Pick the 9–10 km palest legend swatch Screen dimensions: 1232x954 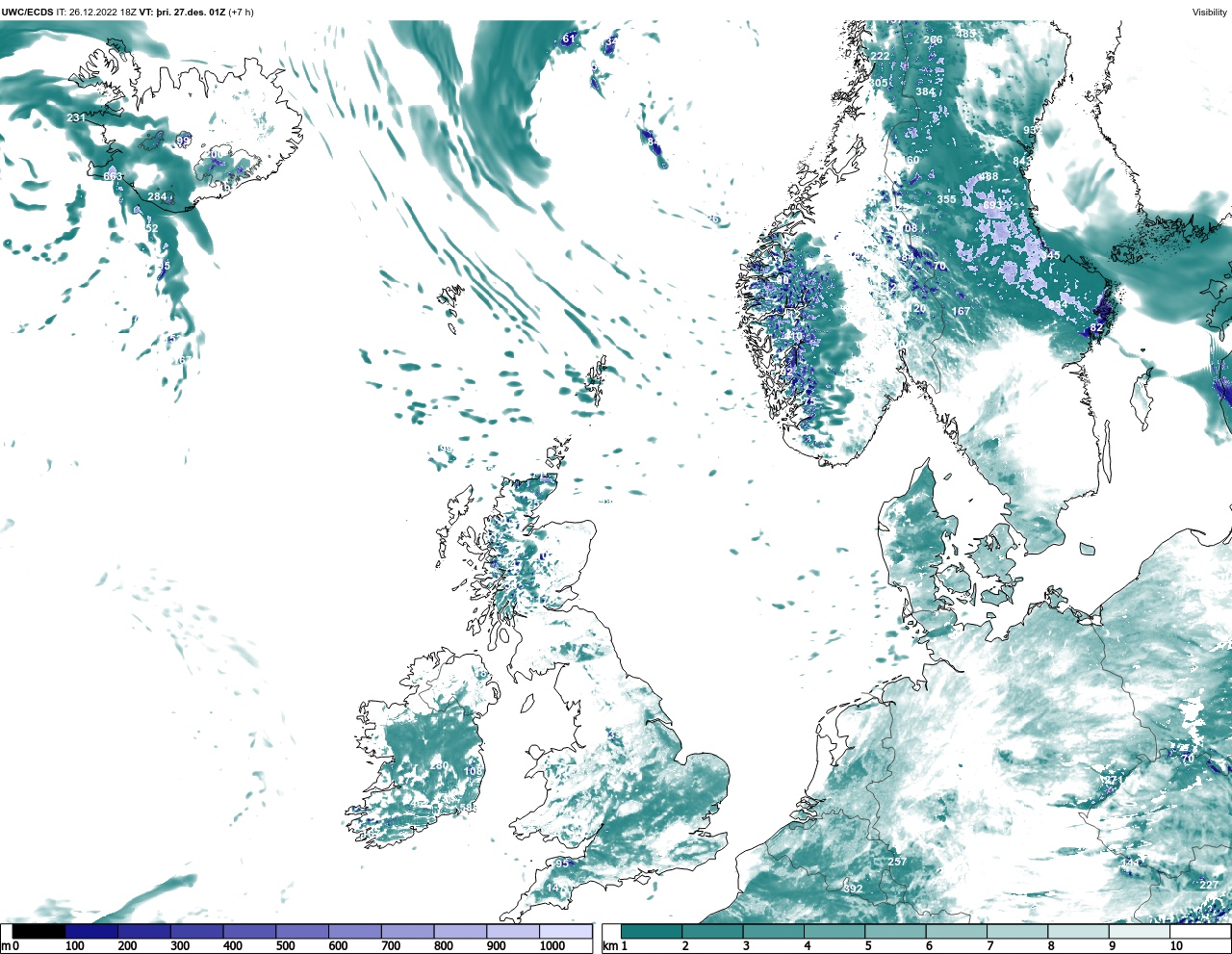click(x=1140, y=931)
